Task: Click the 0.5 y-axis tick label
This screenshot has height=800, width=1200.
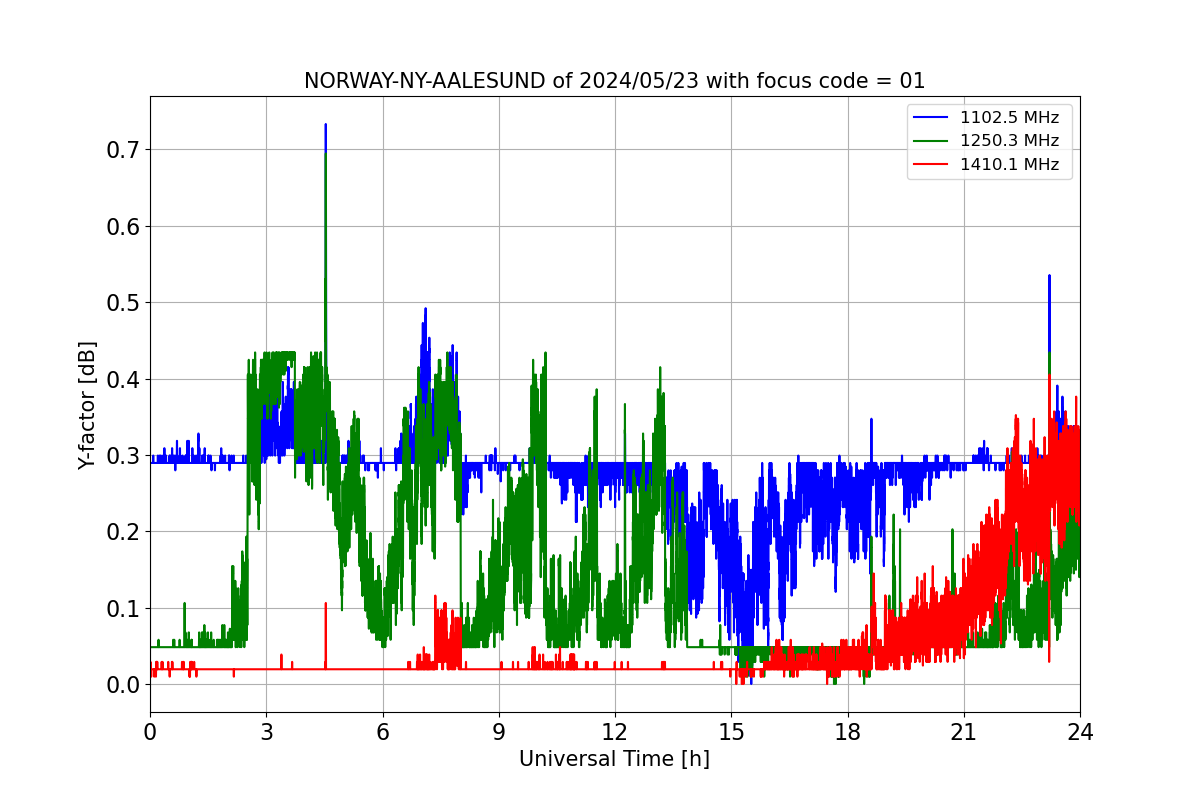Action: click(x=122, y=303)
